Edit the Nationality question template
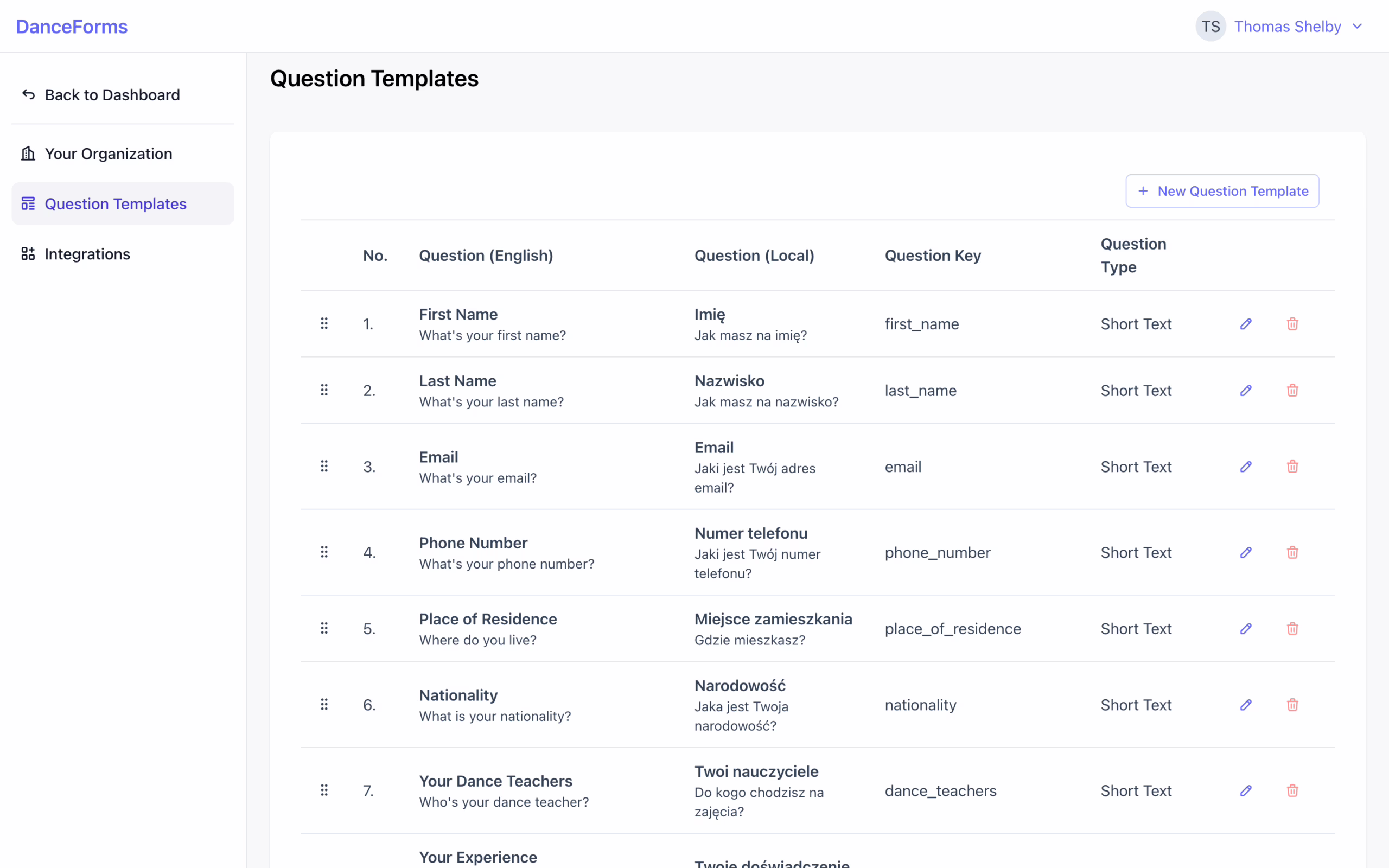 pos(1246,704)
